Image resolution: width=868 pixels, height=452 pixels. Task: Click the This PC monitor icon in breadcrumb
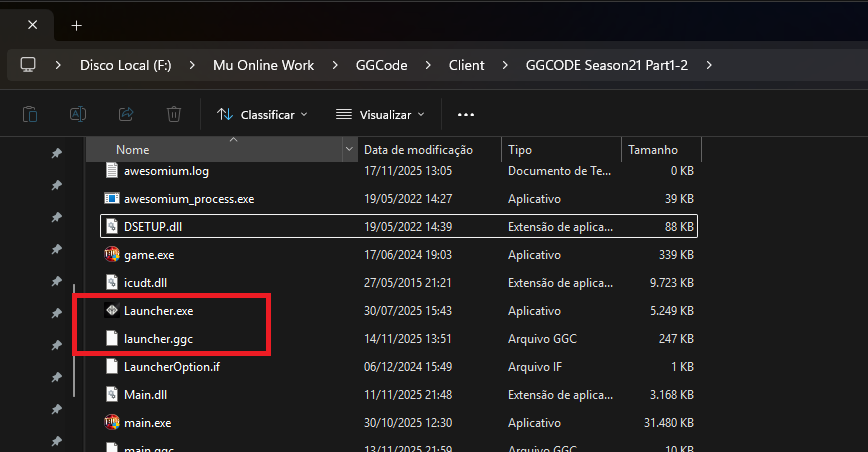(x=28, y=65)
